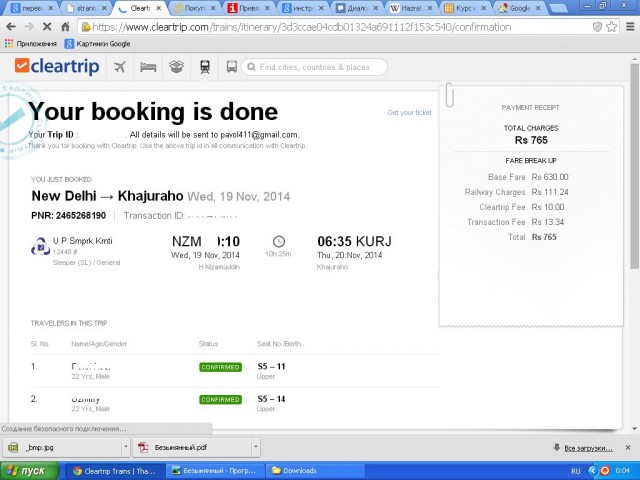Image resolution: width=640 pixels, height=480 pixels.
Task: Select the Trains icon in Cleartrip header
Action: (x=205, y=67)
